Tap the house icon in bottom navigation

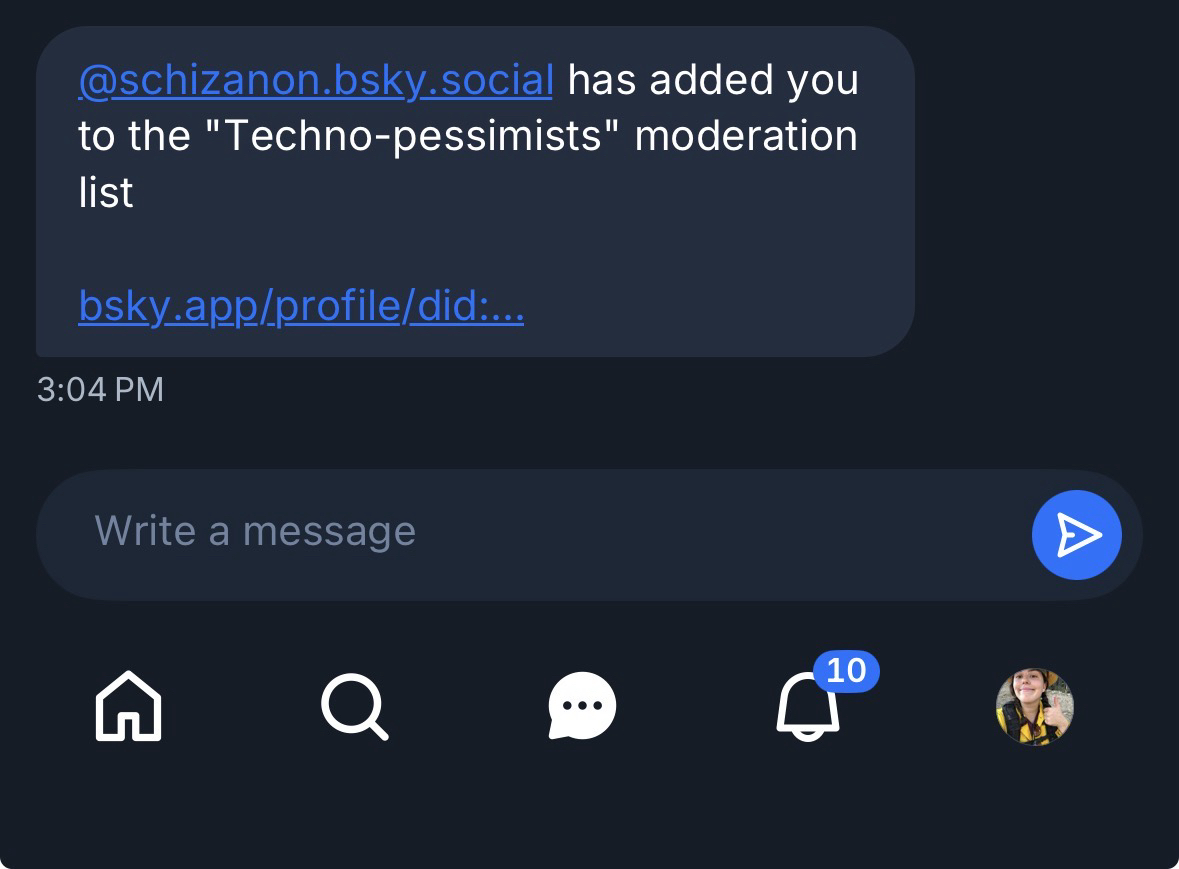[128, 706]
